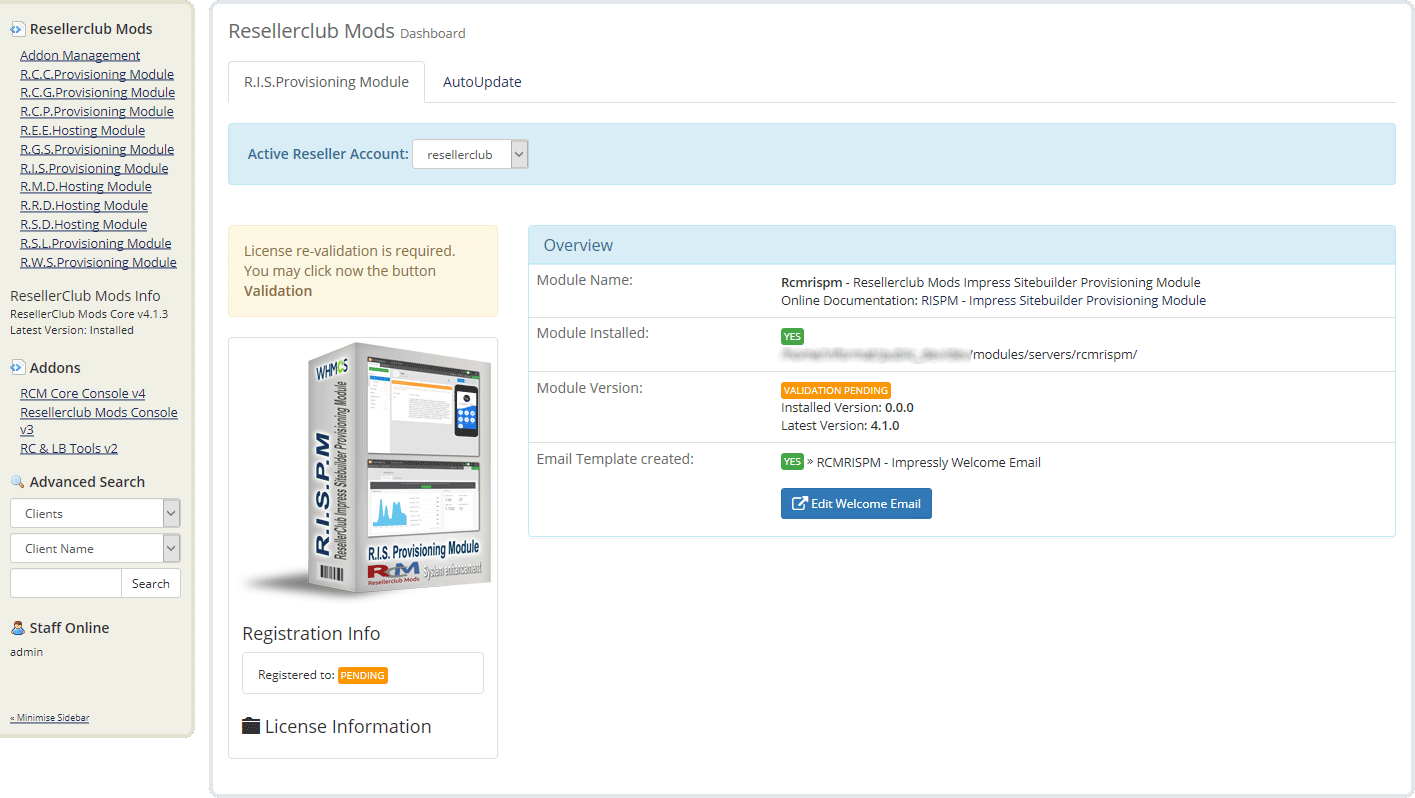Viewport: 1415px width, 798px height.
Task: Click the Staff Online user icon
Action: (17, 628)
